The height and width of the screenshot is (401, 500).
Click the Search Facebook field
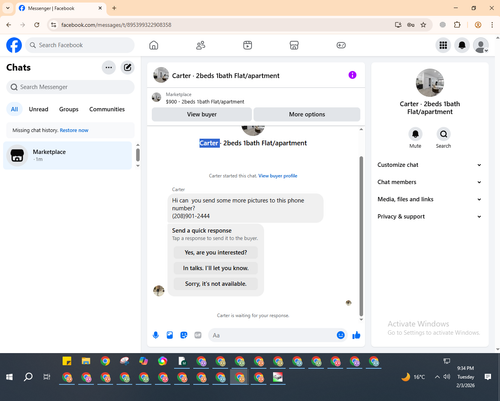point(80,45)
